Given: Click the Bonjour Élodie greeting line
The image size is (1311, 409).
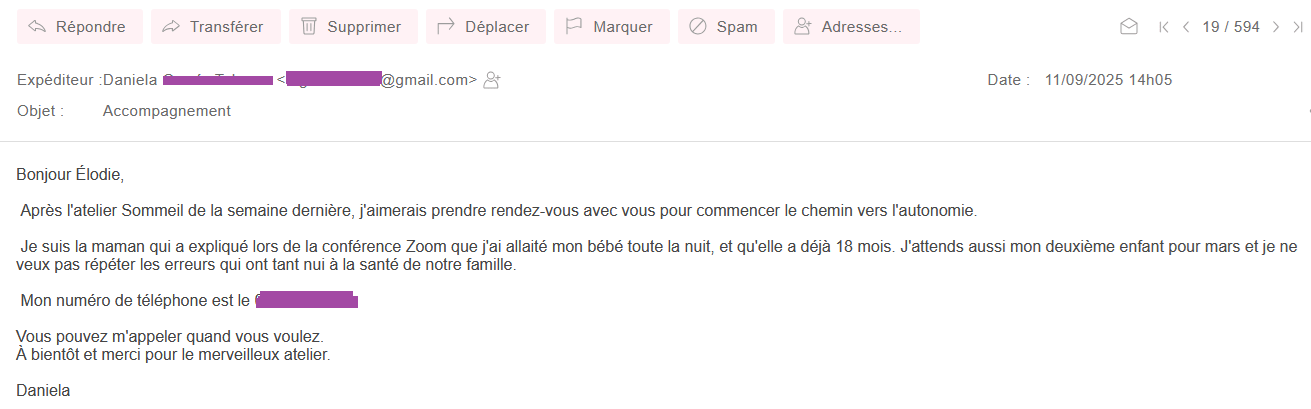Looking at the screenshot, I should (x=70, y=175).
